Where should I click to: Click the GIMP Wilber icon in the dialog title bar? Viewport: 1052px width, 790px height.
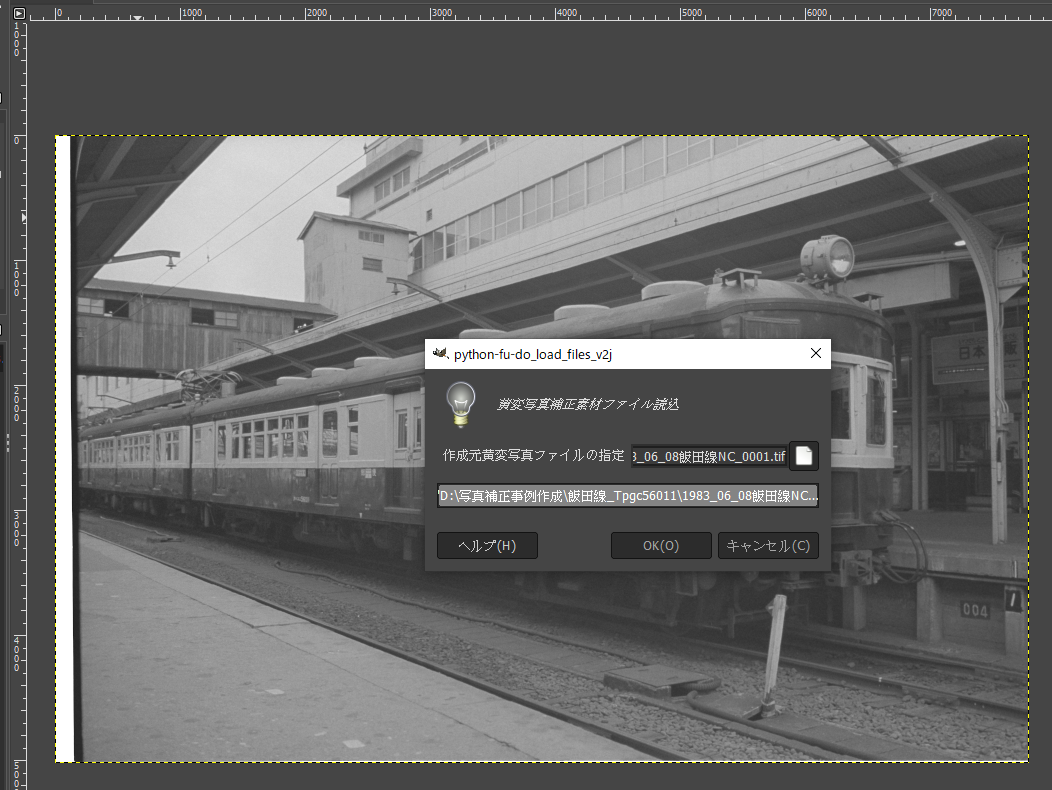tap(440, 353)
